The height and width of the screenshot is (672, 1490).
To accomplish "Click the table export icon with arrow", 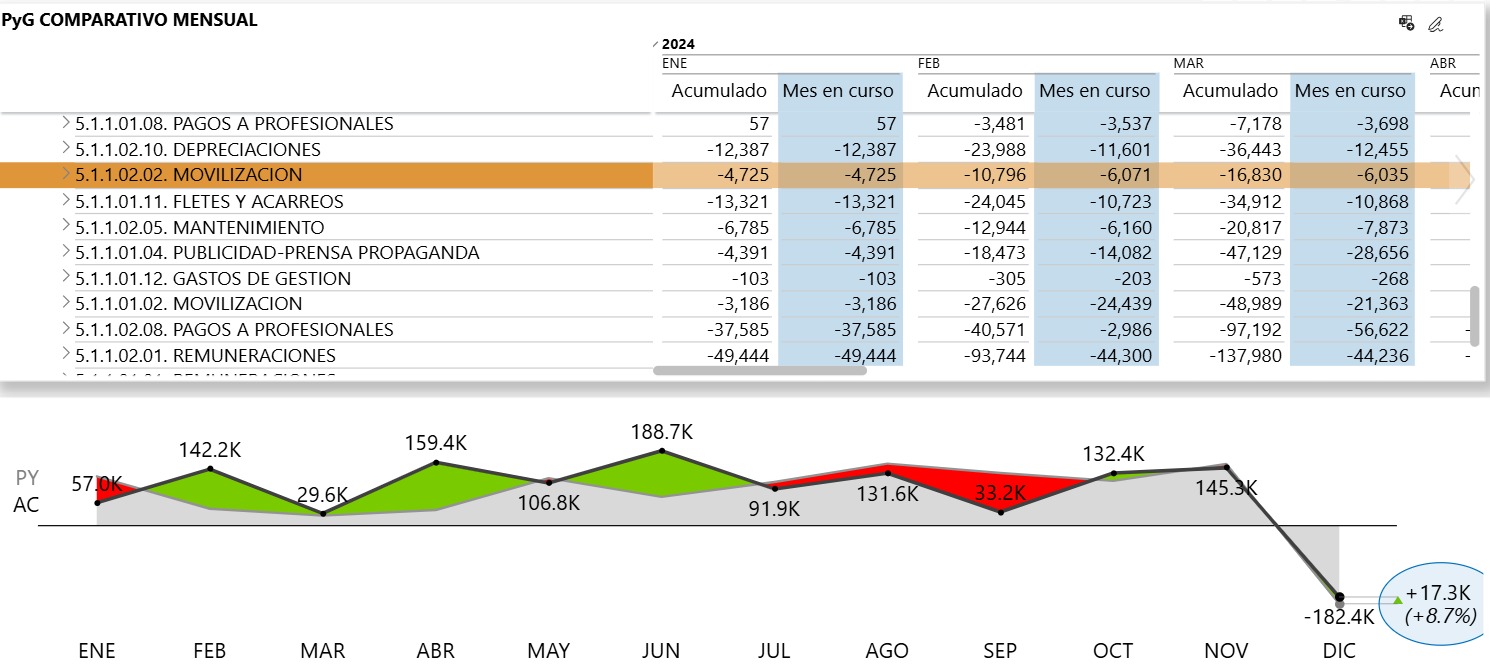I will coord(1406,23).
